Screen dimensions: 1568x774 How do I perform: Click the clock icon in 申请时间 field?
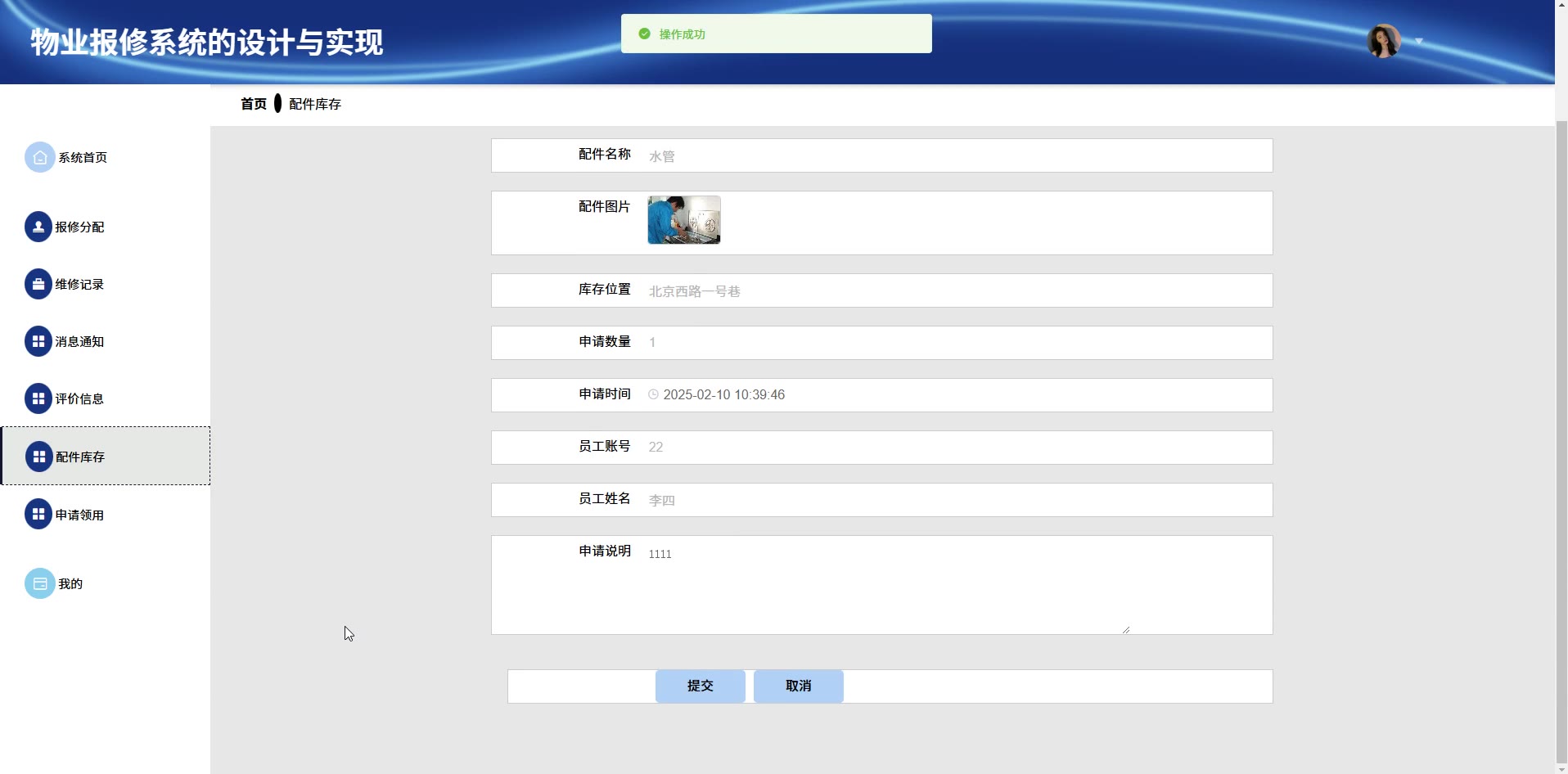point(653,394)
